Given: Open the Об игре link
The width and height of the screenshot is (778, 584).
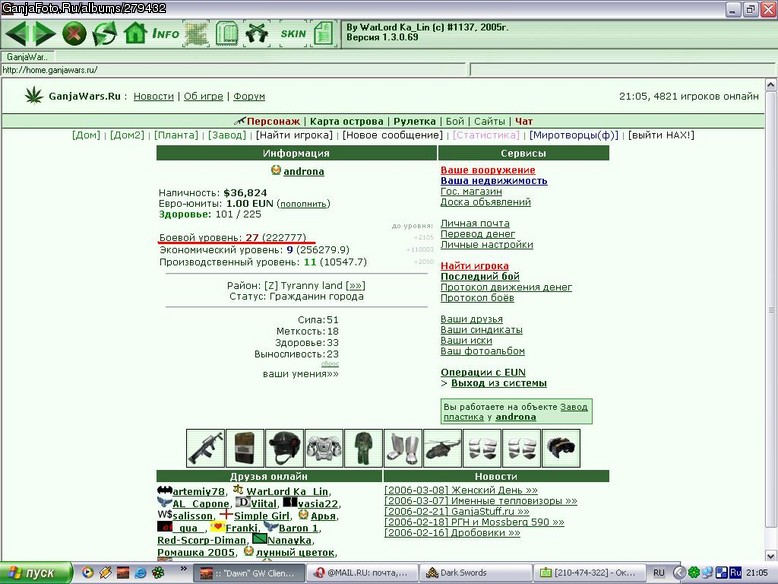Looking at the screenshot, I should 203,96.
